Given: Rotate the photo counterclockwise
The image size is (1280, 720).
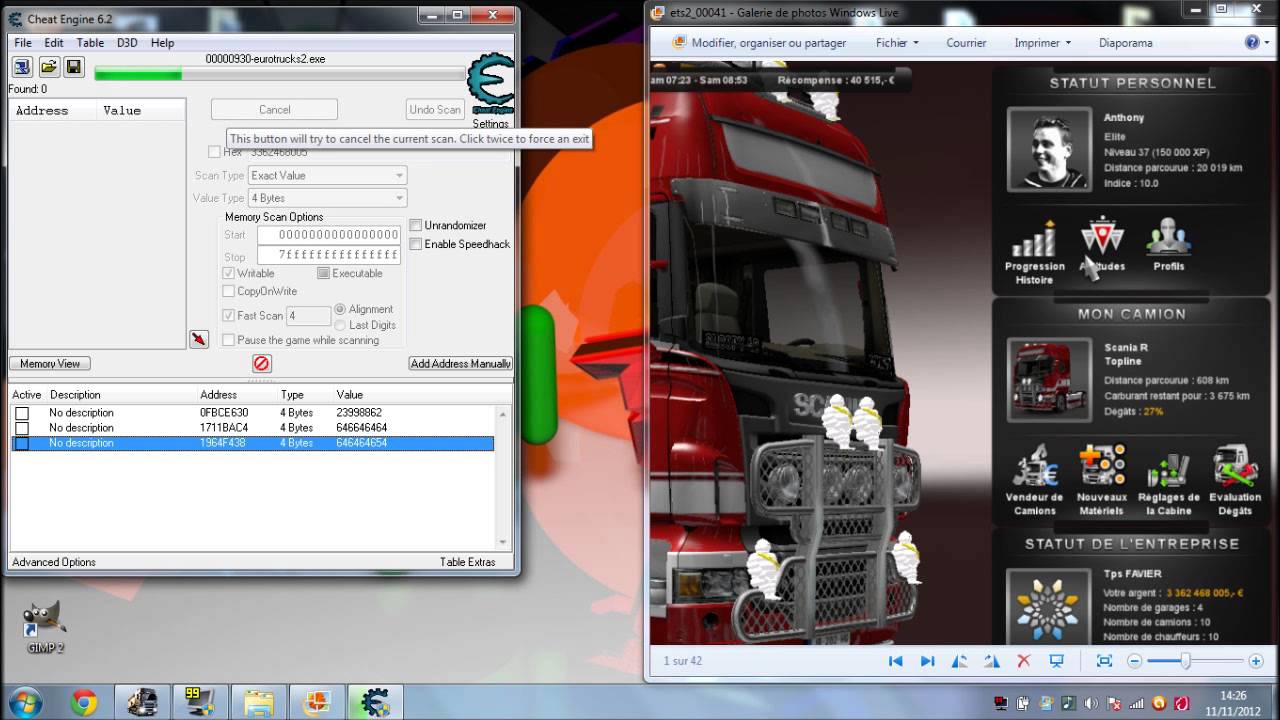Looking at the screenshot, I should tap(959, 661).
